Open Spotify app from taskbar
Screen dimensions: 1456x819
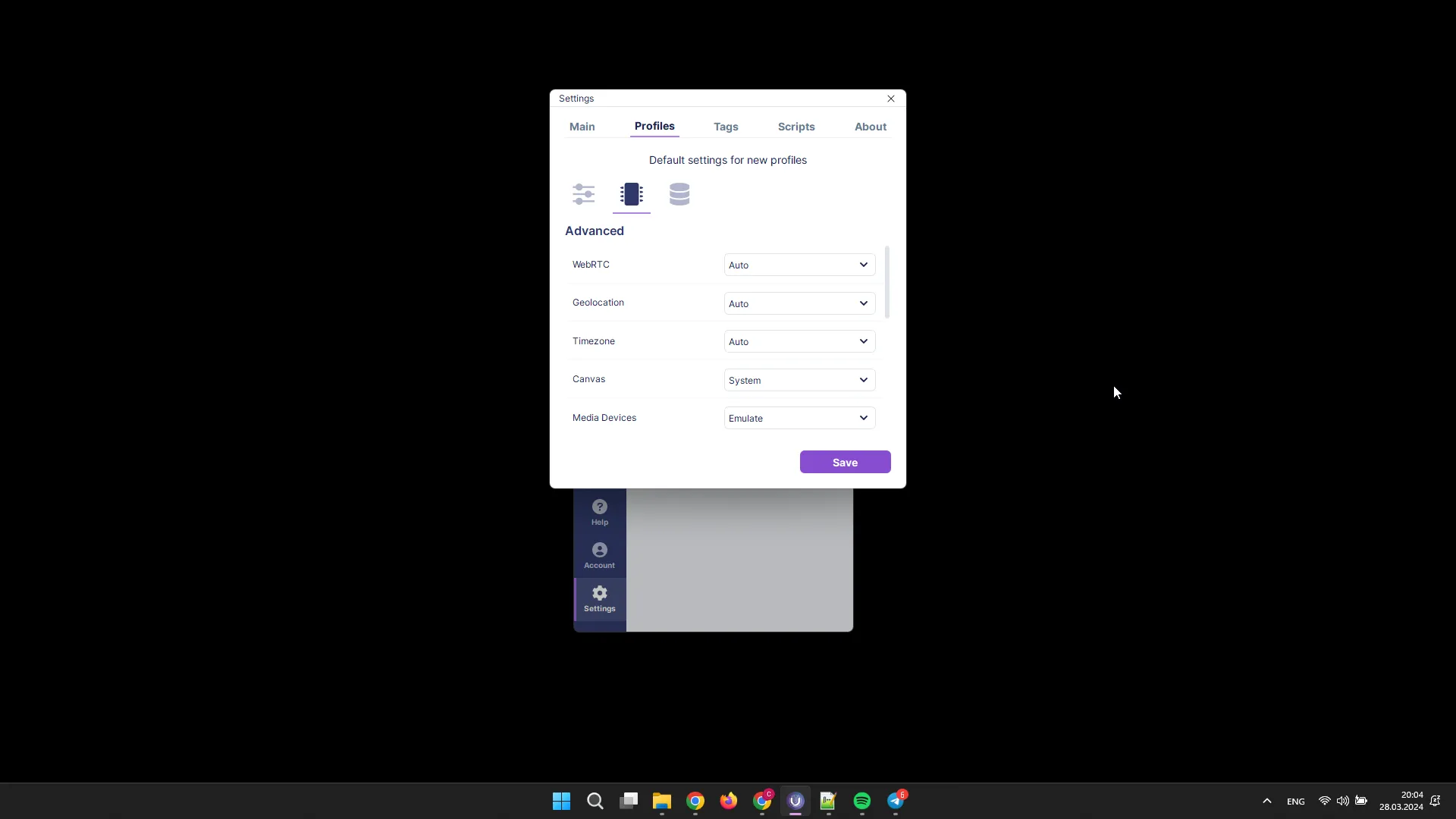[862, 800]
